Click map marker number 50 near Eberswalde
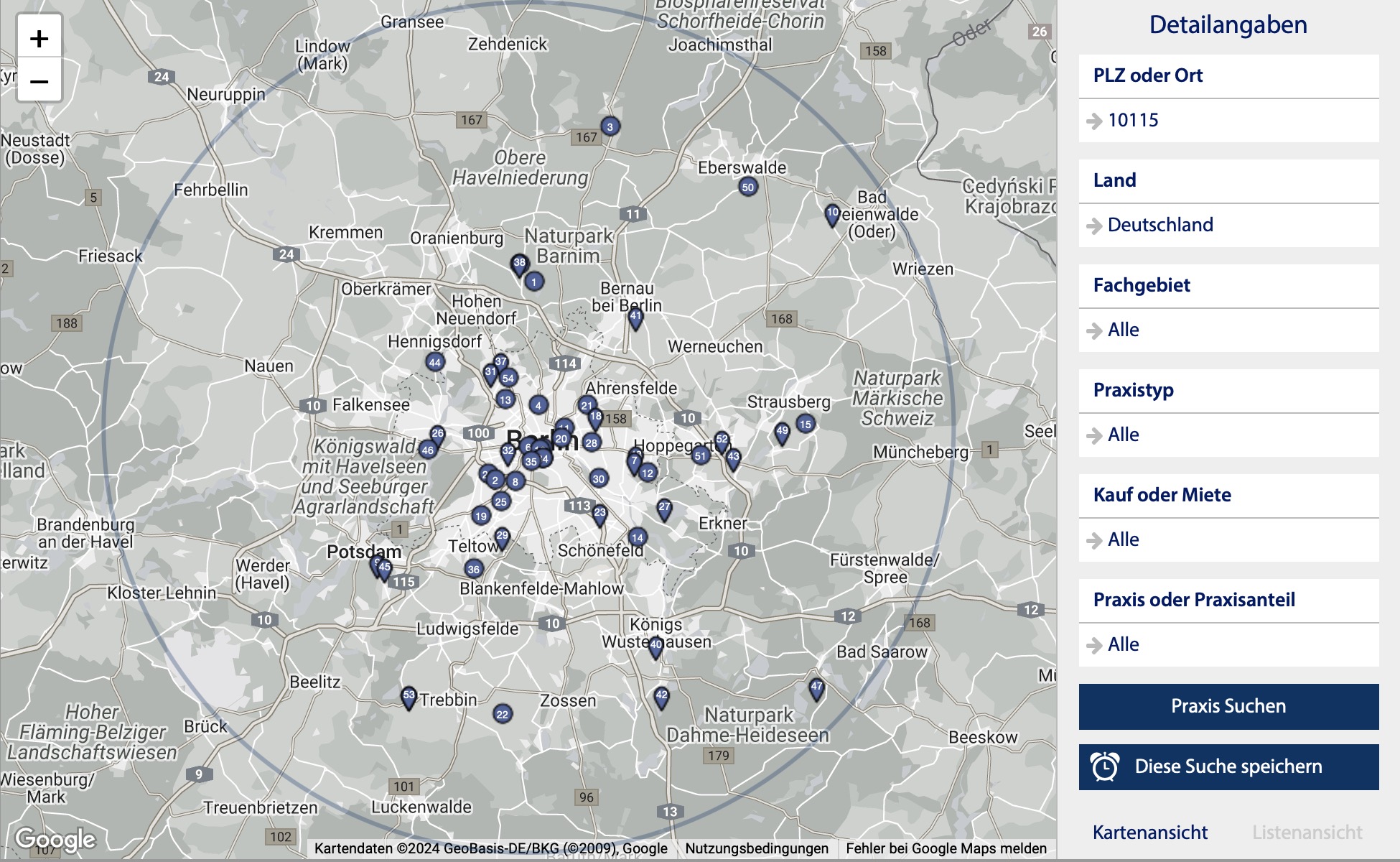Image resolution: width=1400 pixels, height=862 pixels. (x=747, y=187)
